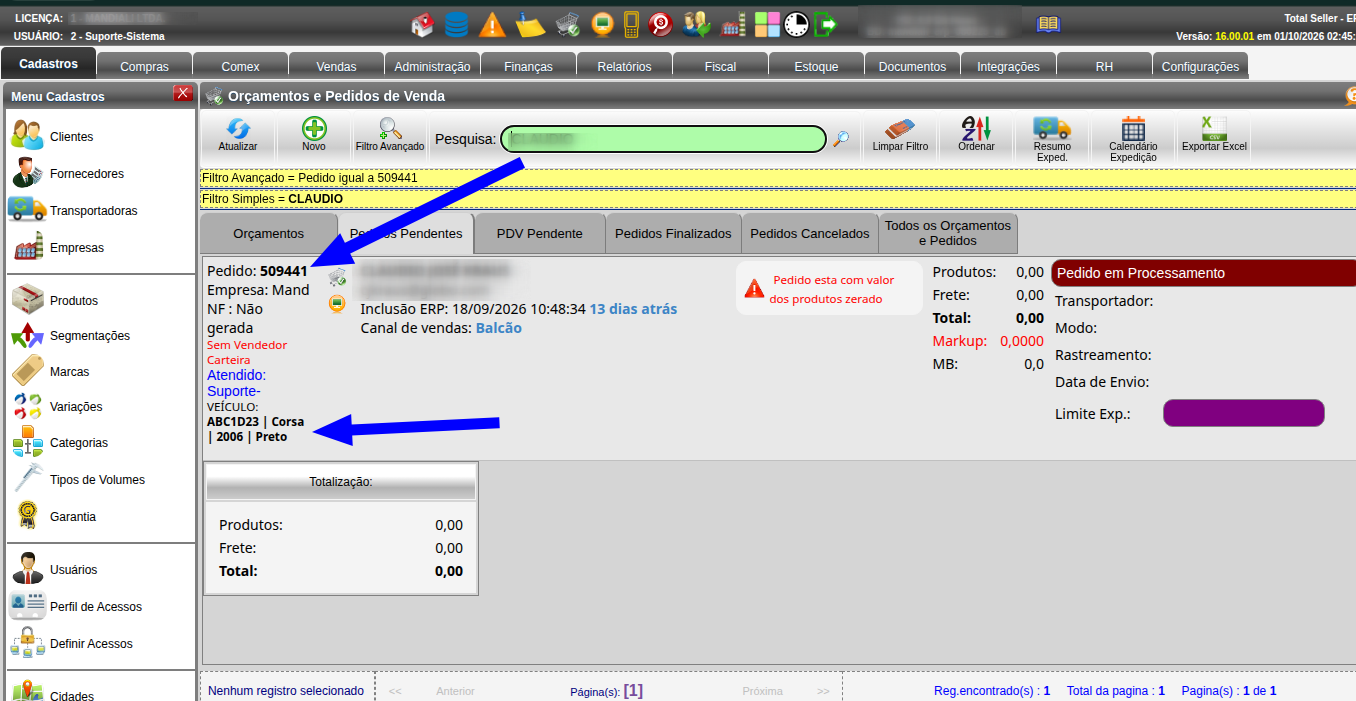Click page number [1] in pagination

(x=633, y=690)
